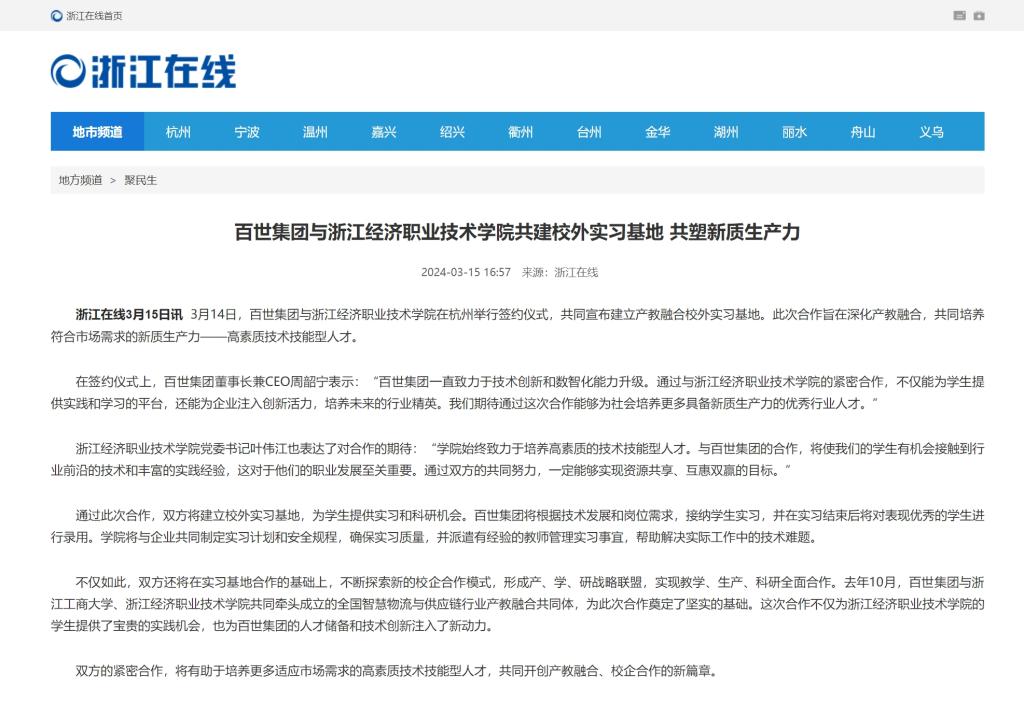Go to 地方频道 breadcrumb
The width and height of the screenshot is (1024, 703).
[80, 180]
